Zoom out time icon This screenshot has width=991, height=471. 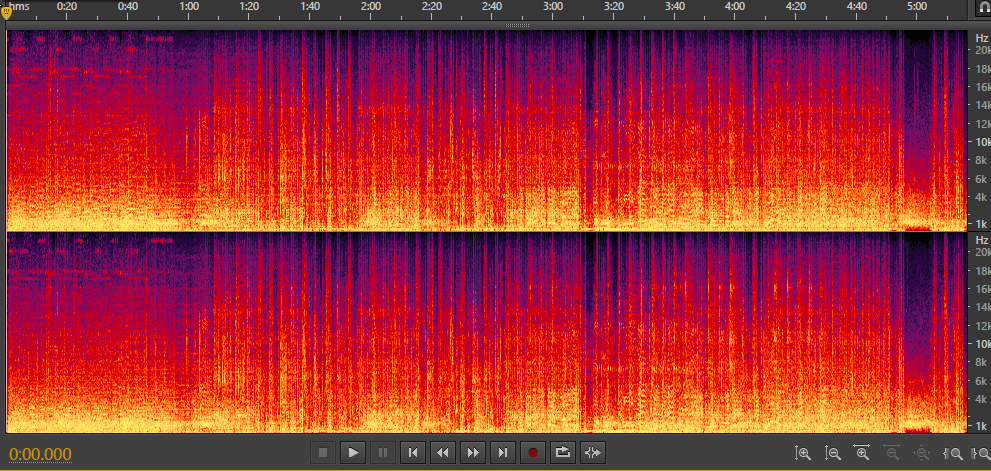pos(892,453)
